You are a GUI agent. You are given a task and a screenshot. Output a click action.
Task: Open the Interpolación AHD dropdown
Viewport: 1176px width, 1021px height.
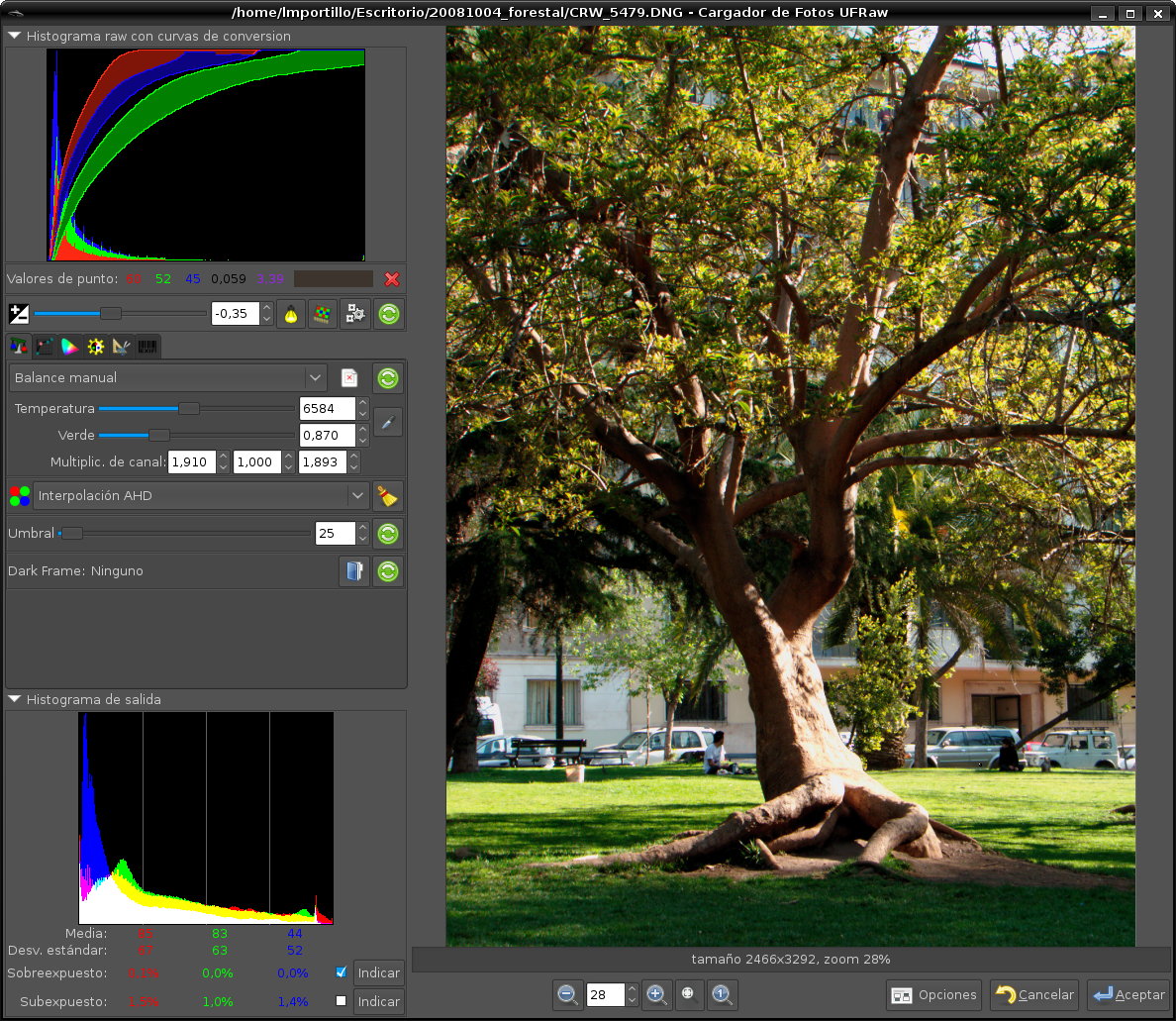[x=200, y=496]
